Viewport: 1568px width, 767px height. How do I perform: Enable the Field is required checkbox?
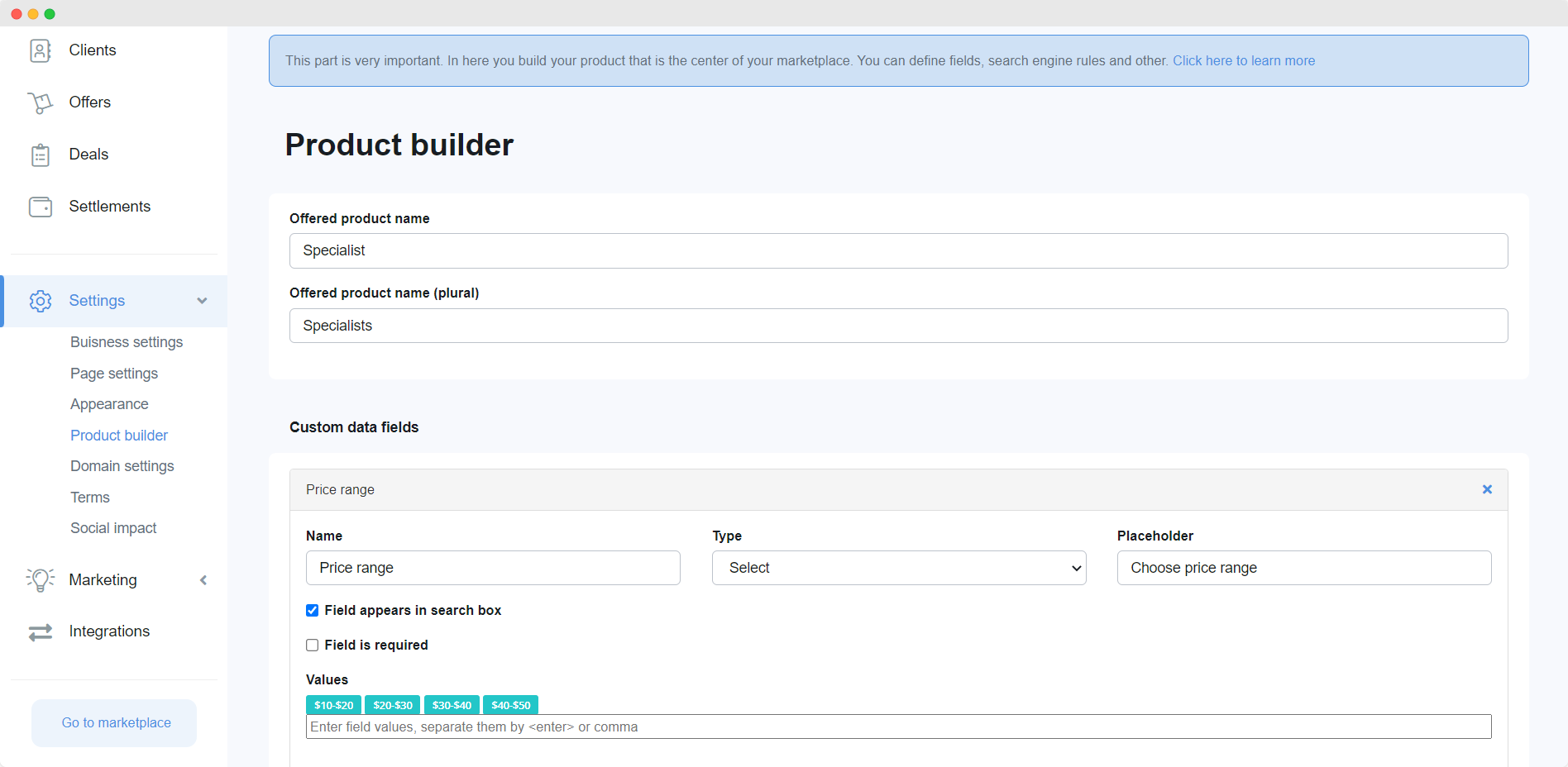[312, 646]
